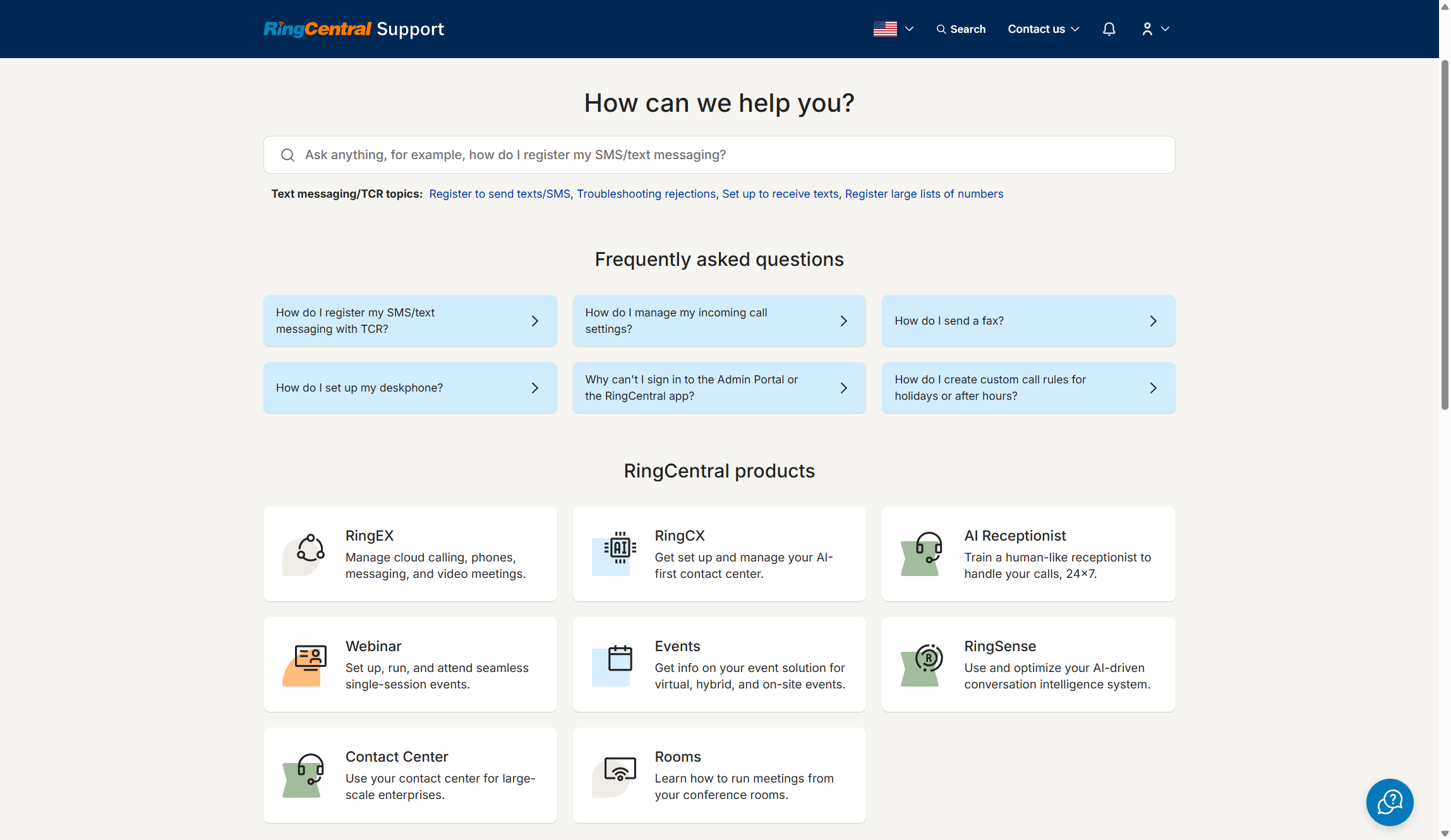Open the Contact Center title

pyautogui.click(x=397, y=757)
